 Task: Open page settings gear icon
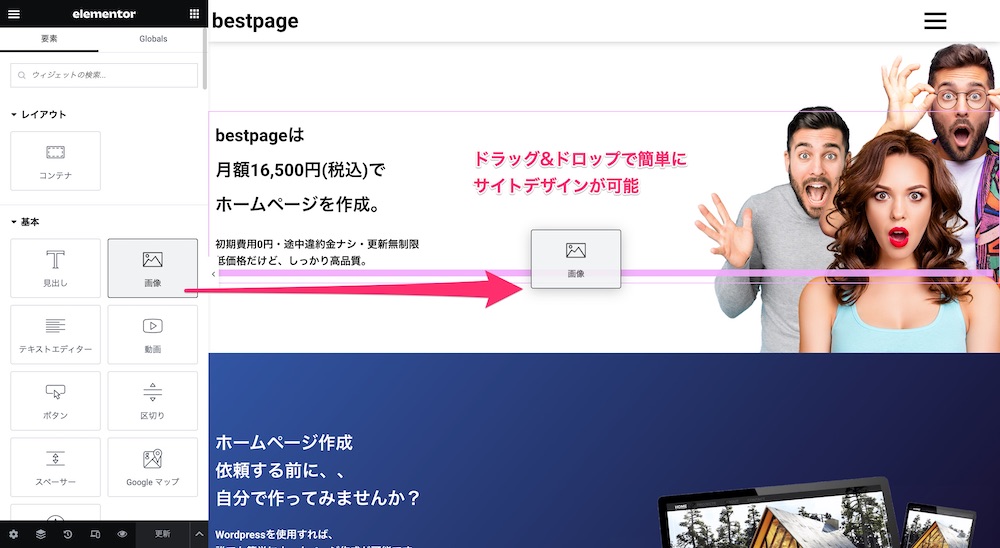click(x=13, y=535)
